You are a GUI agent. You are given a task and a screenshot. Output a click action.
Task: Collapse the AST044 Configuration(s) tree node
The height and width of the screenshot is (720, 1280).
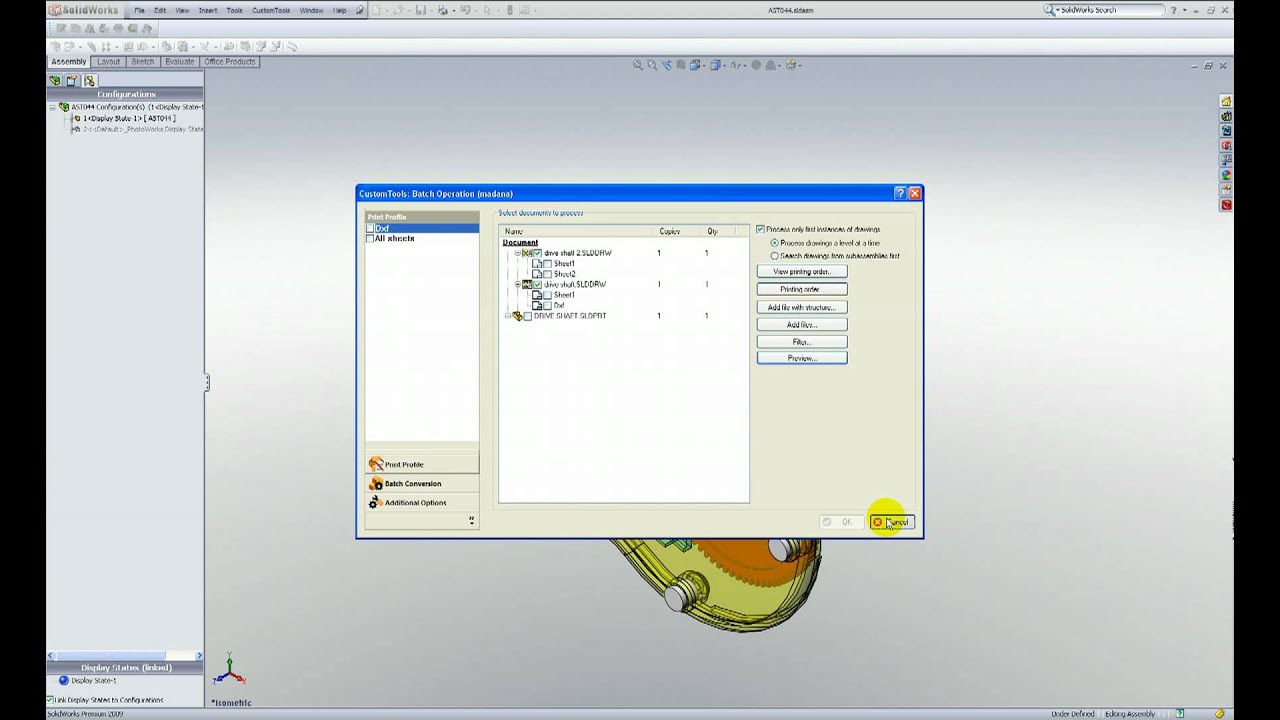pyautogui.click(x=52, y=106)
